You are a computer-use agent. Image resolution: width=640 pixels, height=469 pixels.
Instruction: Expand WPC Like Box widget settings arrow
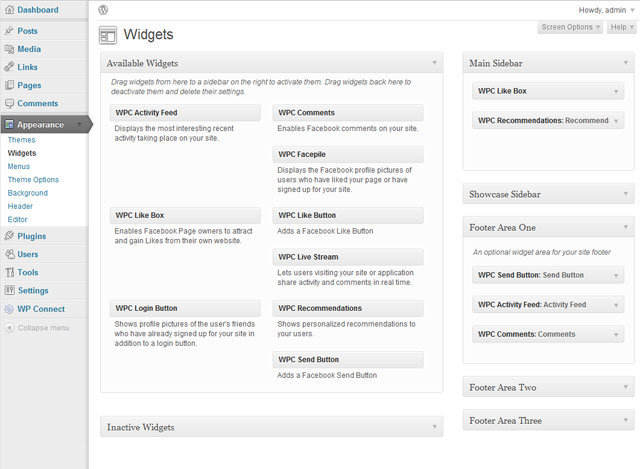click(616, 91)
